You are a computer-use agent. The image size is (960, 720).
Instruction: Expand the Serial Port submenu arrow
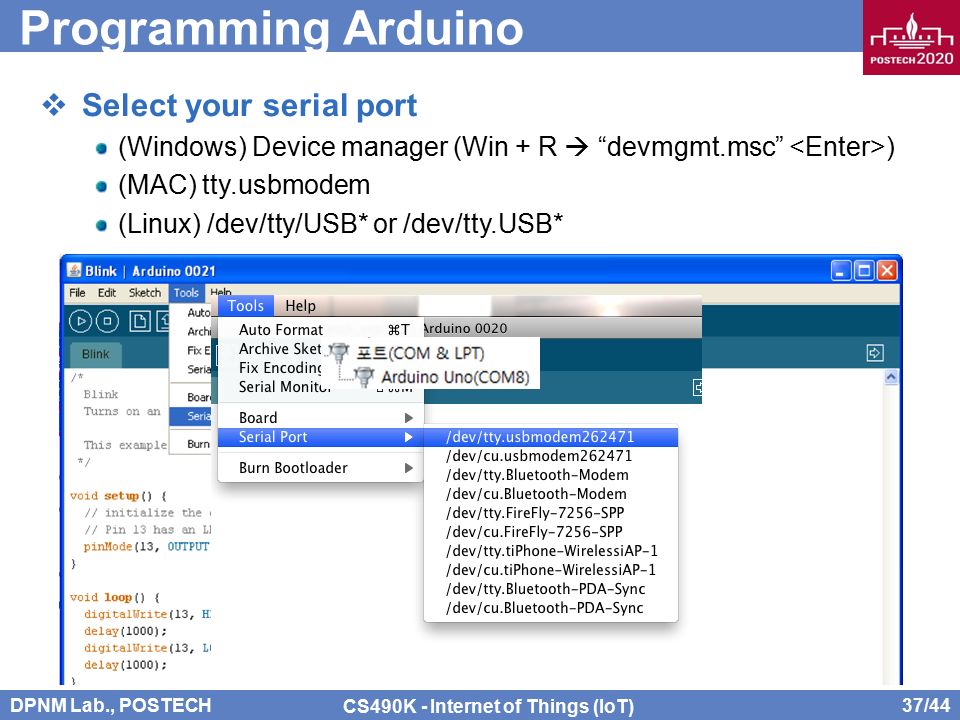click(408, 437)
